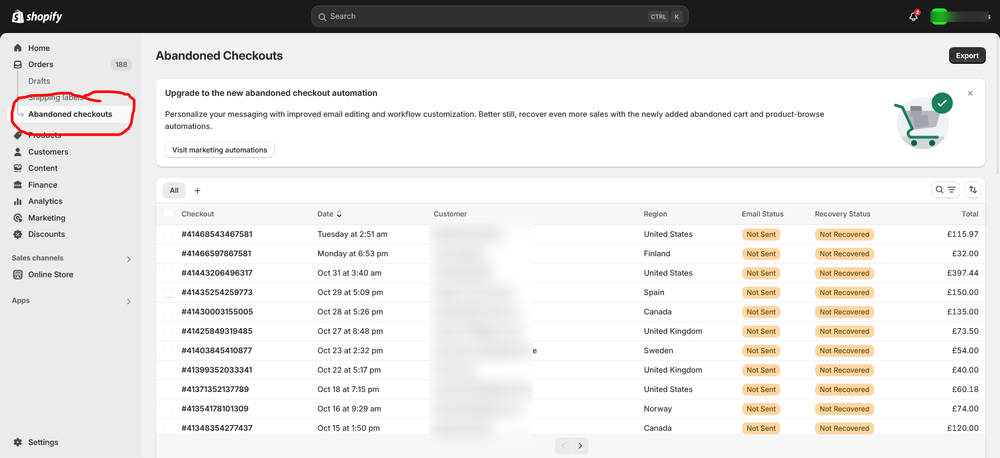
Task: Click the Orders count badge 188
Action: pyautogui.click(x=121, y=64)
